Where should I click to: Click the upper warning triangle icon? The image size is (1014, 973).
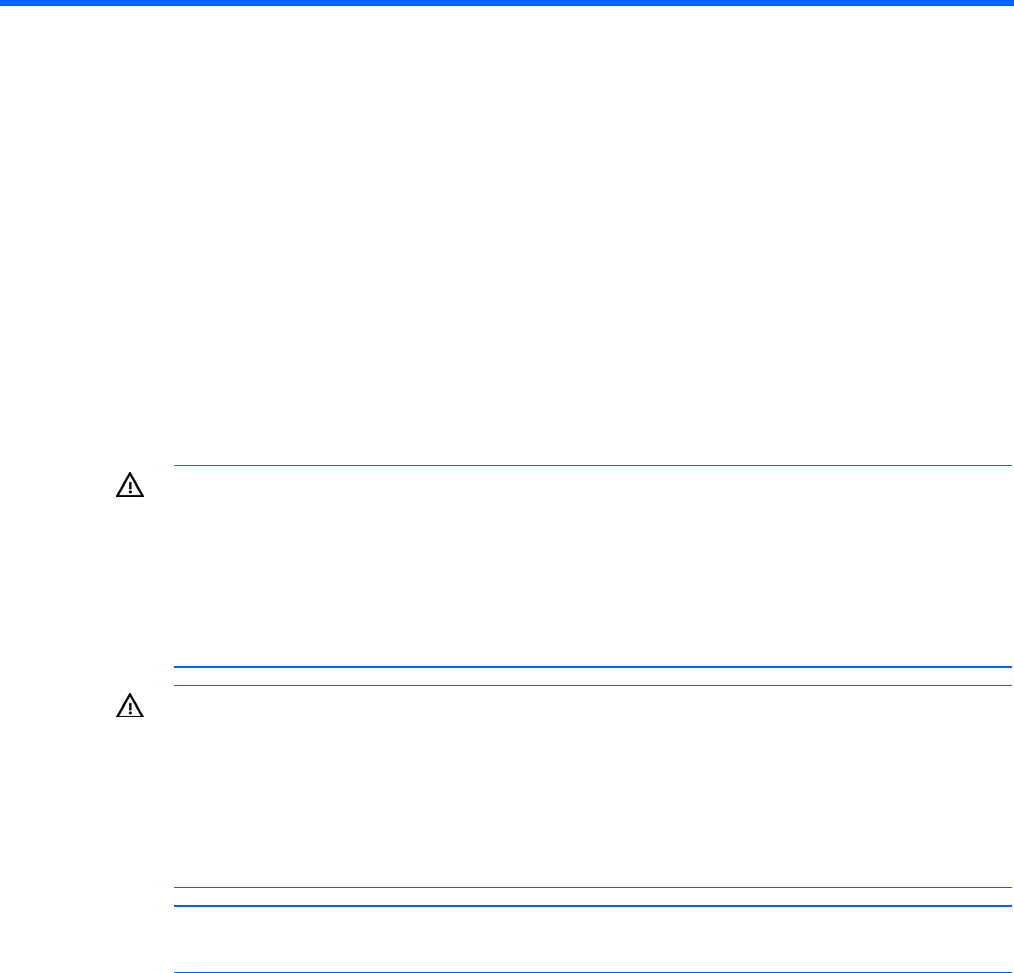(x=130, y=485)
